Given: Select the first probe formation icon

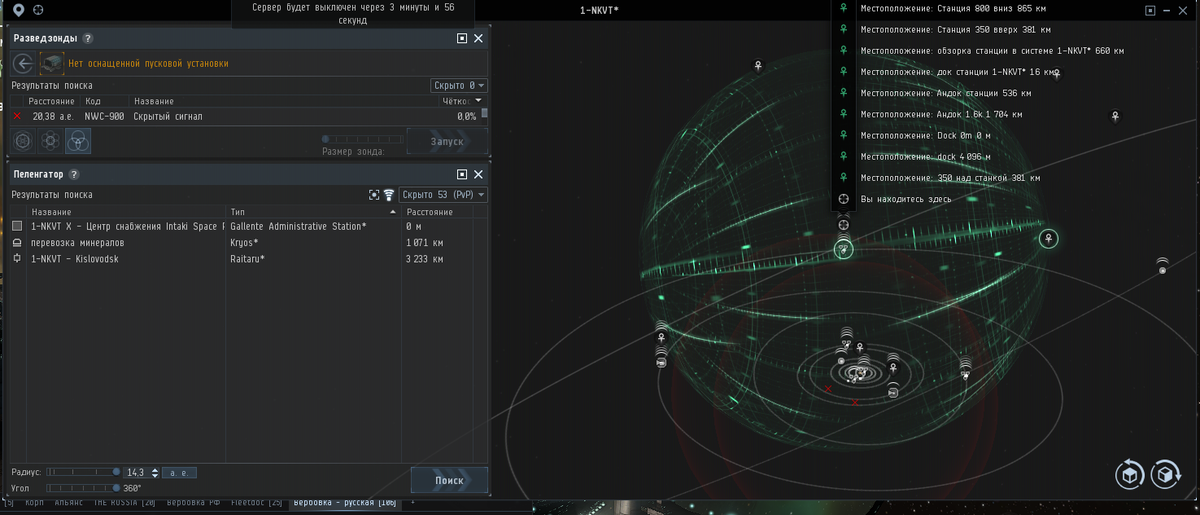Looking at the screenshot, I should [x=23, y=141].
